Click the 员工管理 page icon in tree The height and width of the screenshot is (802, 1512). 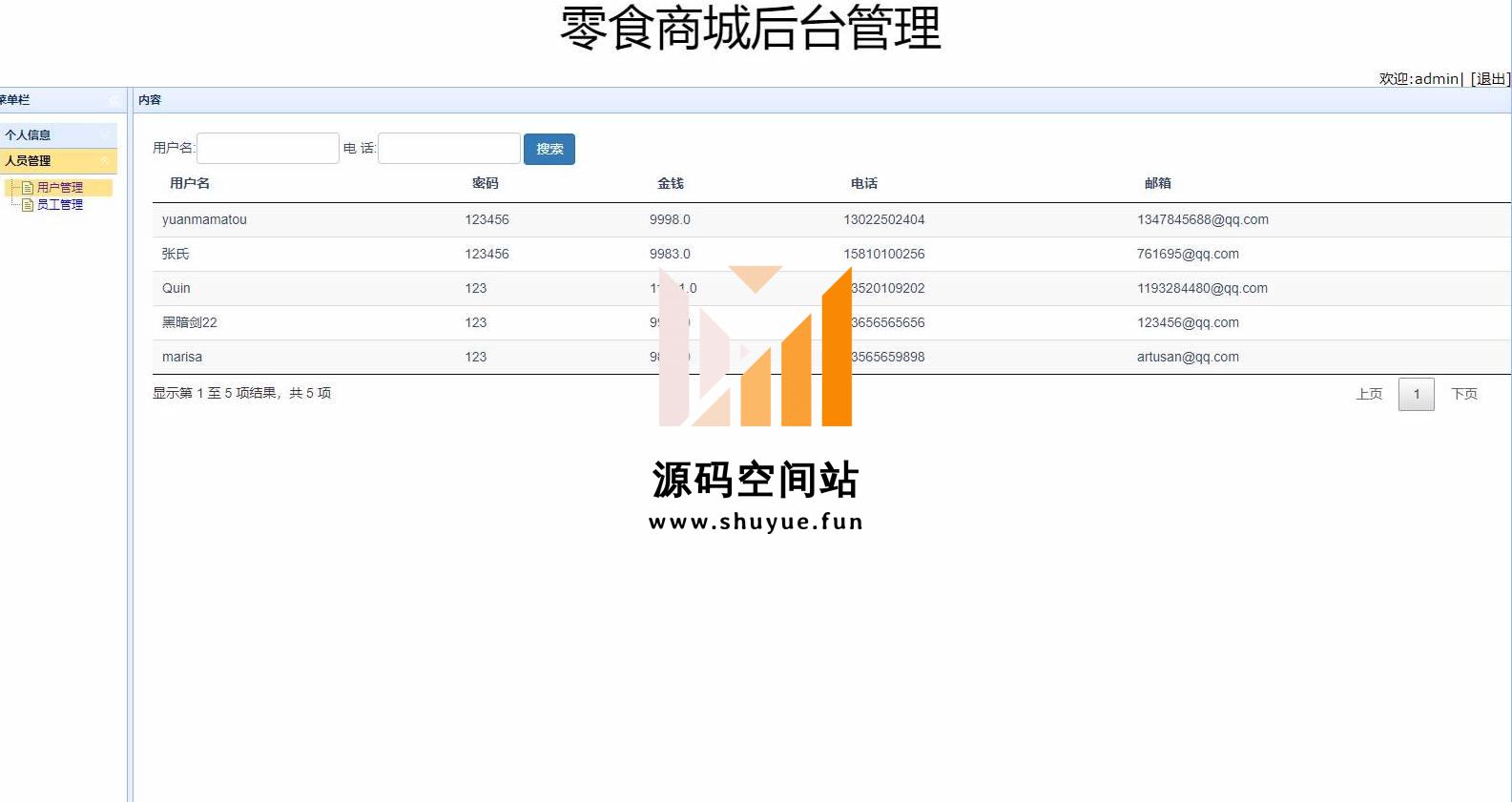28,205
